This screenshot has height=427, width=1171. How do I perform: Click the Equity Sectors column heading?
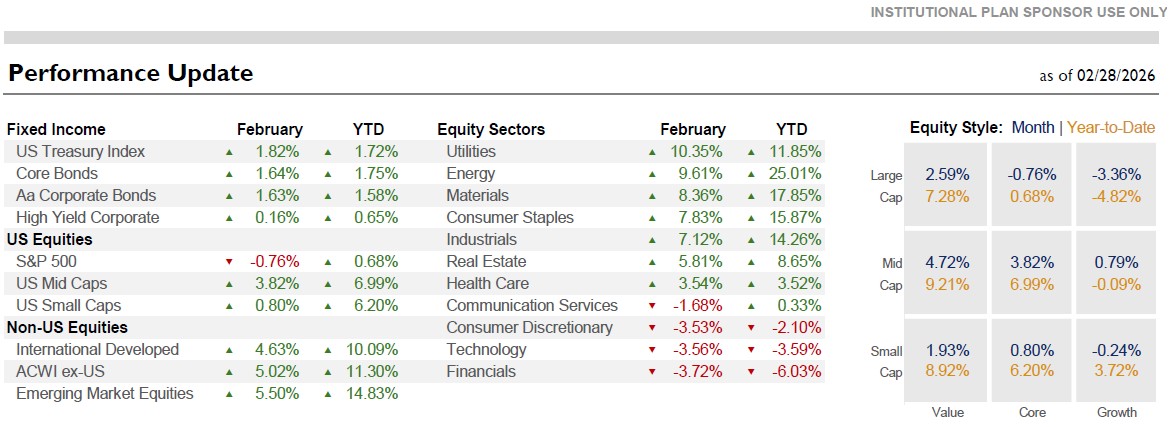click(491, 129)
